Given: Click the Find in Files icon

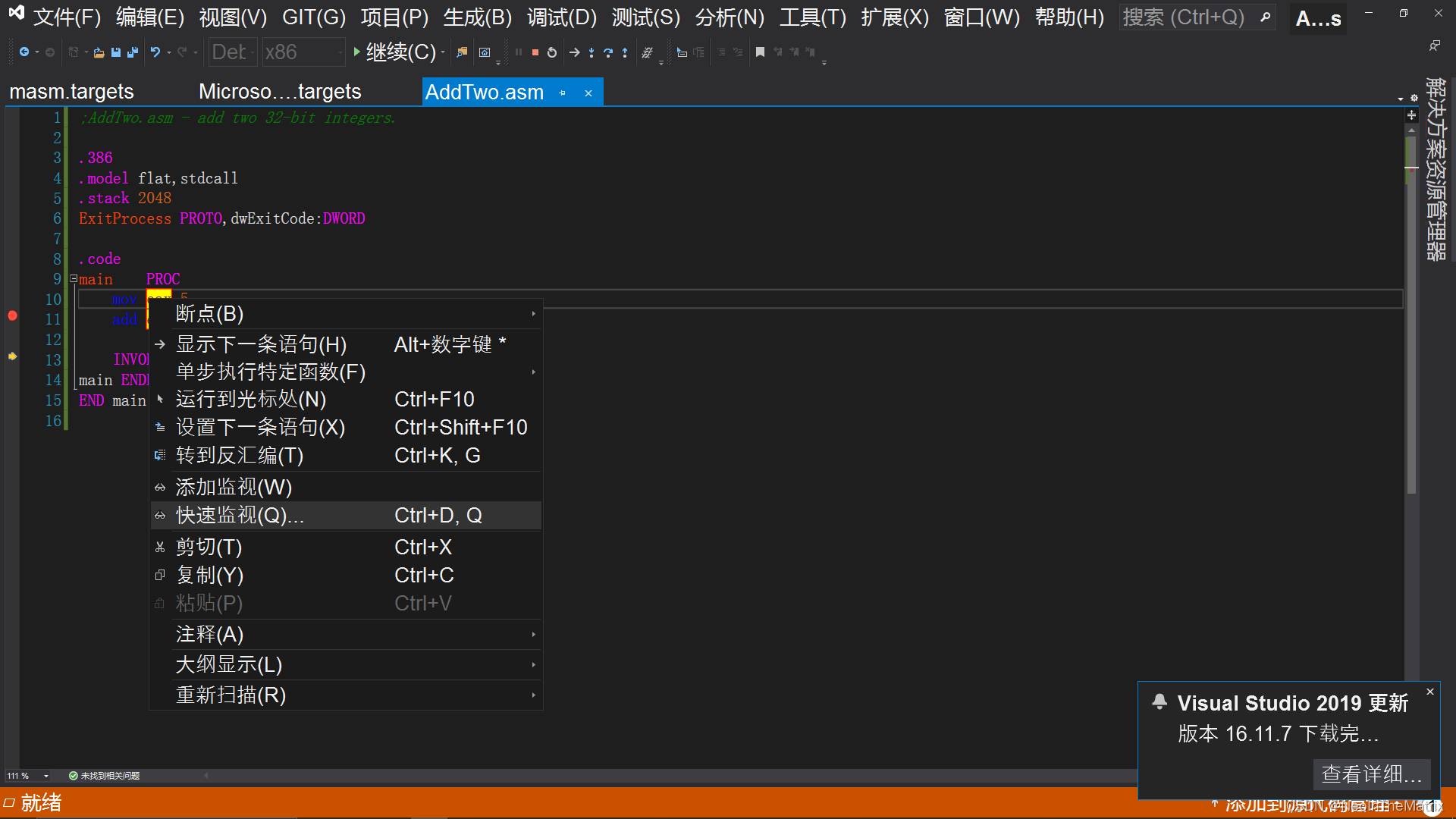Looking at the screenshot, I should (x=462, y=52).
